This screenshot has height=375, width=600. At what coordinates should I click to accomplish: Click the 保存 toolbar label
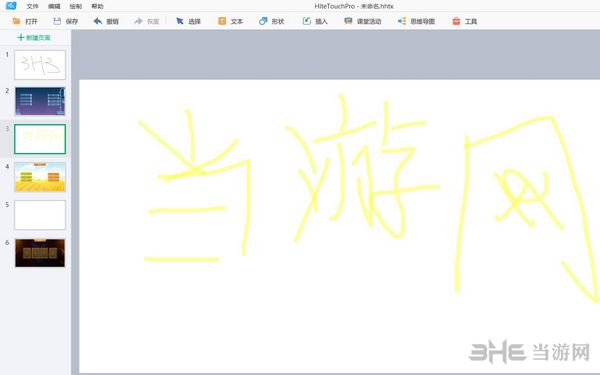click(72, 21)
